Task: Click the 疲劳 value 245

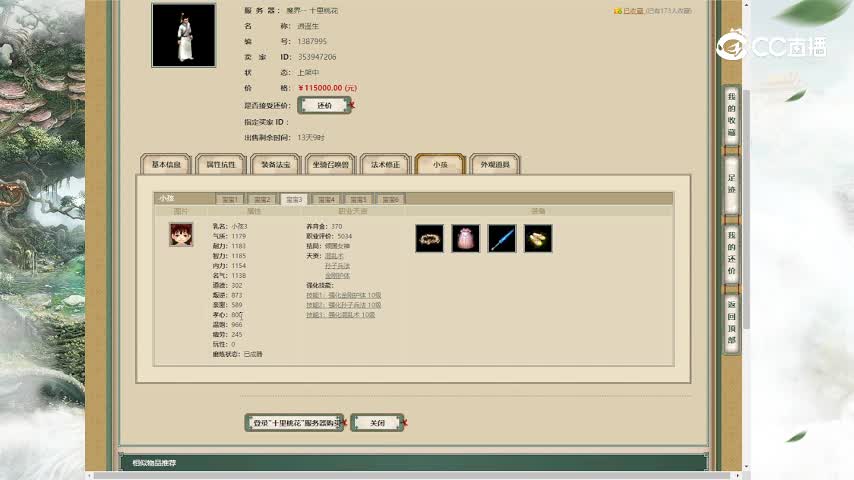Action: tap(237, 335)
